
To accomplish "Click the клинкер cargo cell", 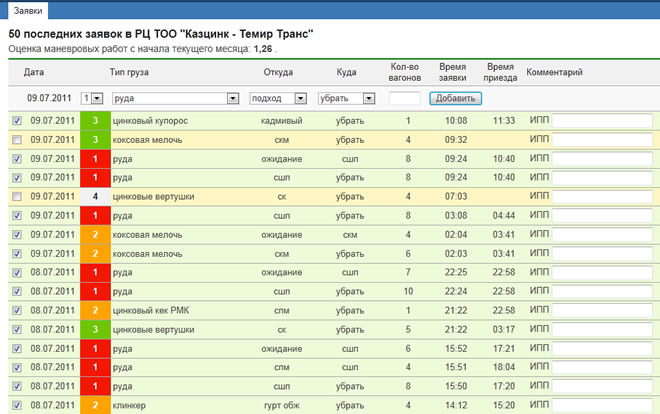I will coord(129,406).
